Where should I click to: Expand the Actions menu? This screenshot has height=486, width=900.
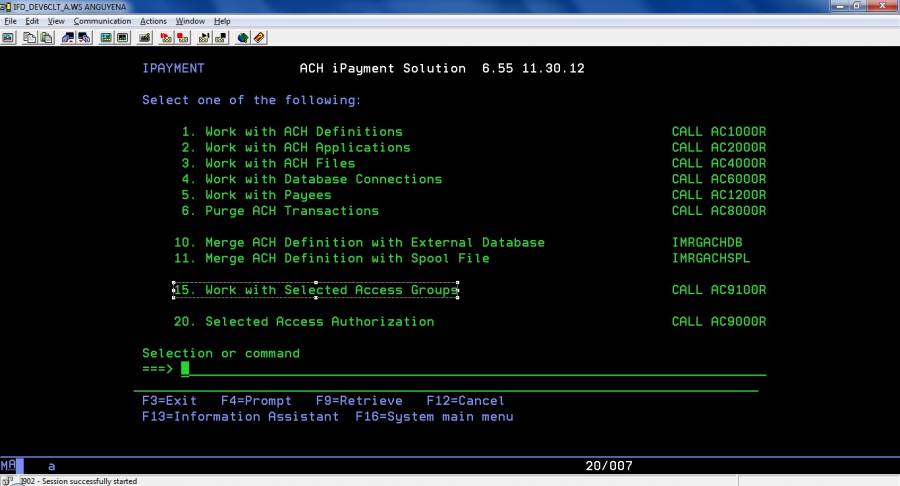click(153, 21)
